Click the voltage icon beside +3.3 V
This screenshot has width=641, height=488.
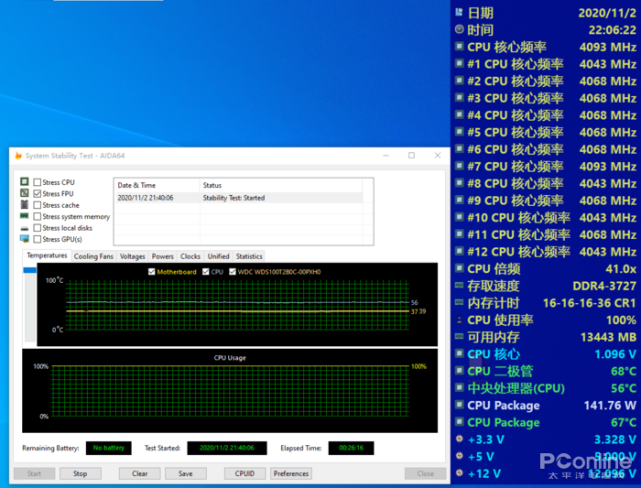(459, 439)
